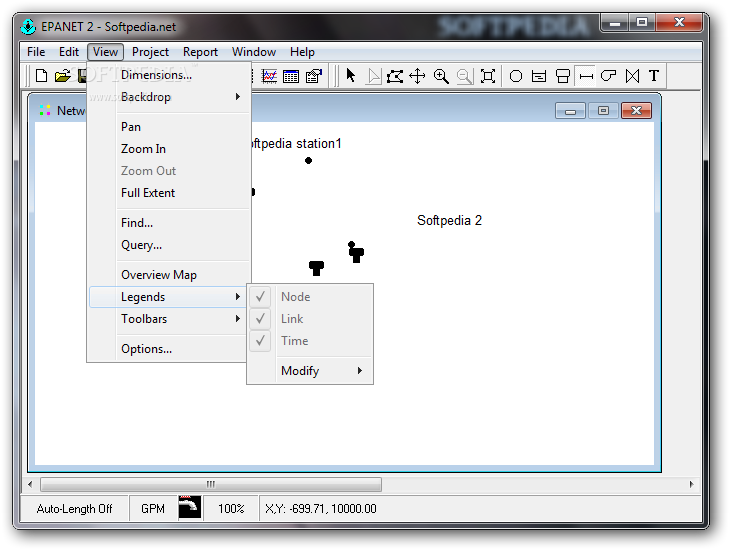Expand the Legends submenu
The image size is (730, 550).
168,297
